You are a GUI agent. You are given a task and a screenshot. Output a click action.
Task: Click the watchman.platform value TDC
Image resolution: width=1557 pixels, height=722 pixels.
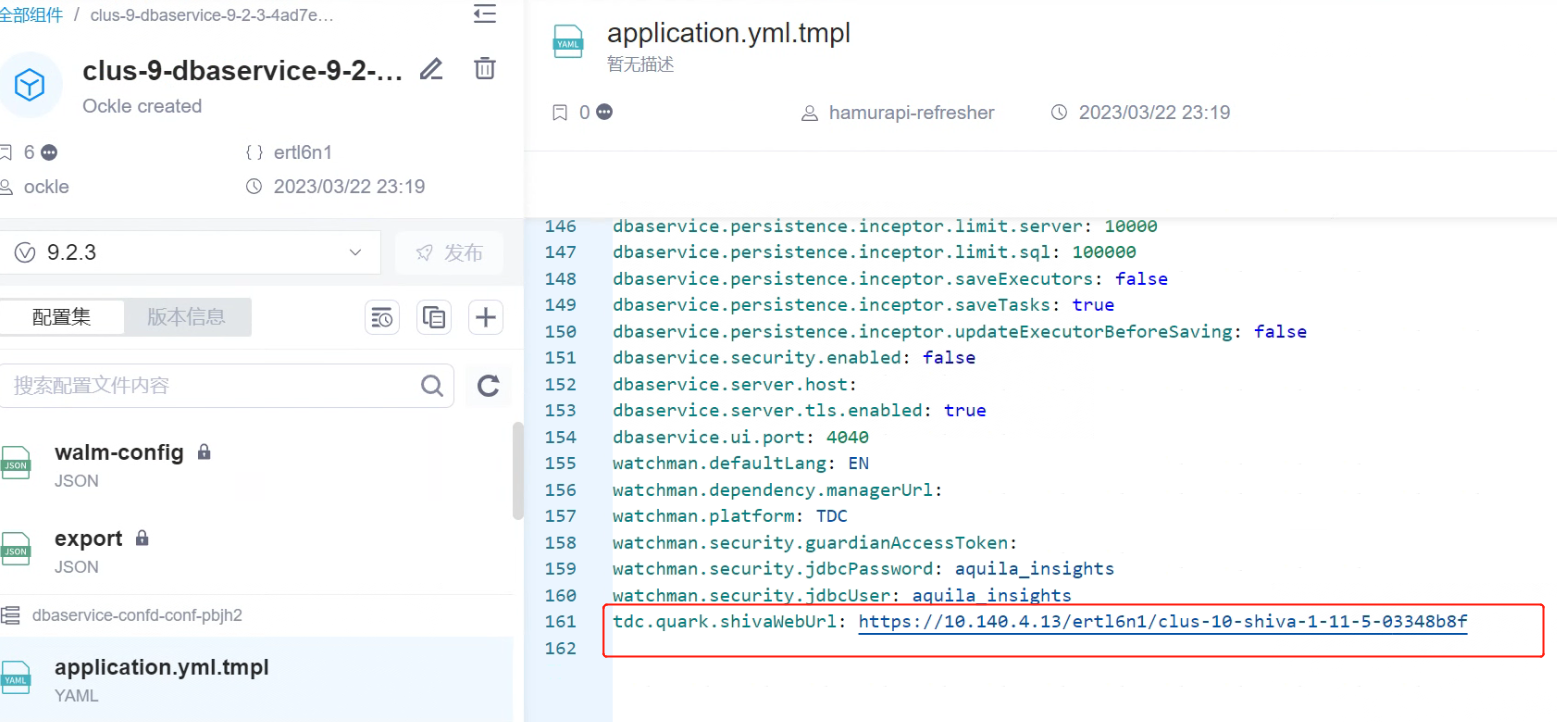pos(831,516)
